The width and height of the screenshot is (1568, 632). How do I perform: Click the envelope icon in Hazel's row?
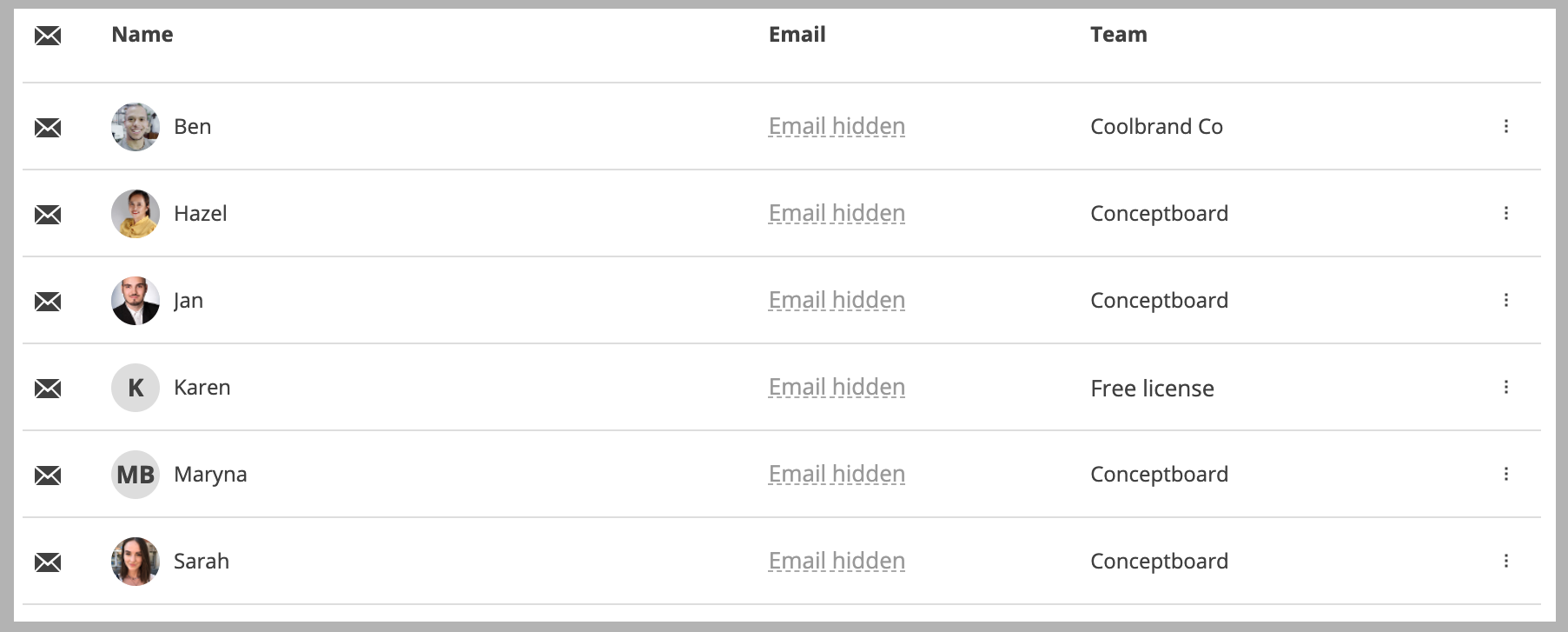click(48, 215)
